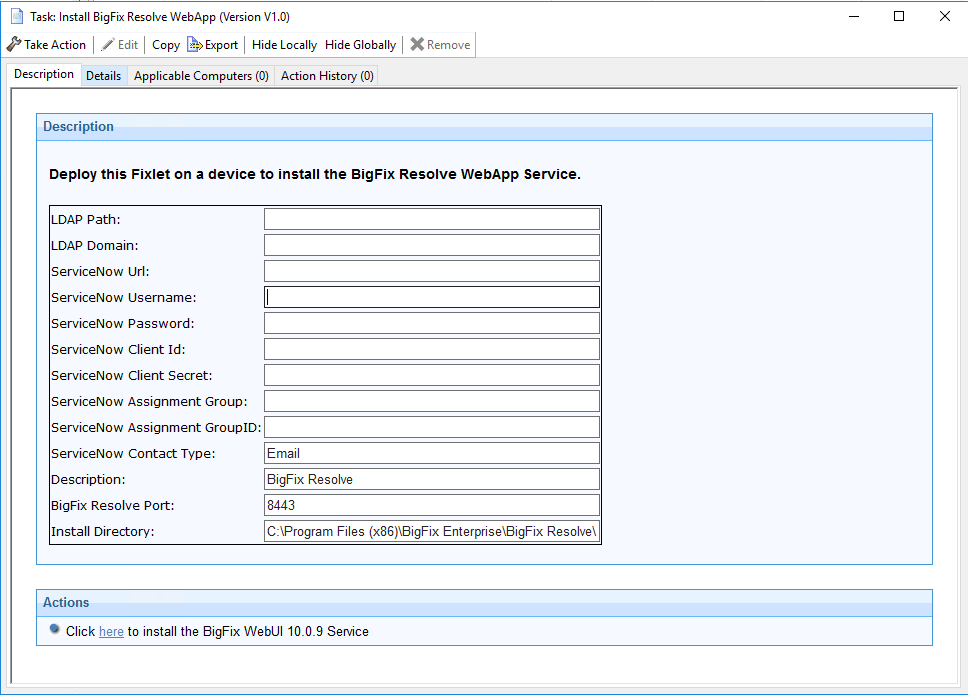Screen dimensions: 968x695
Task: Focus the ServiceNow Assignment GroupID field
Action: (432, 427)
